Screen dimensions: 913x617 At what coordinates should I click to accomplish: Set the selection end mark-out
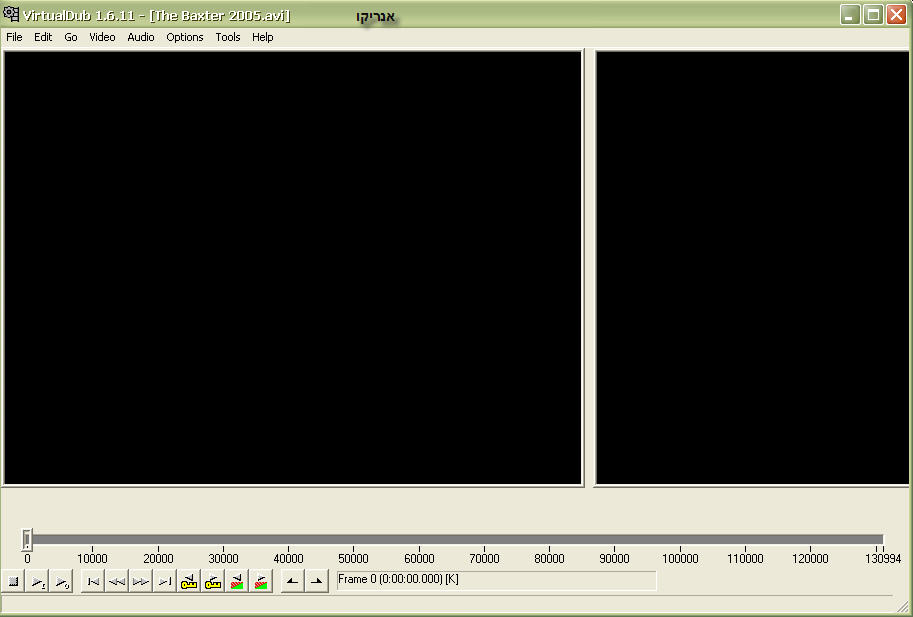(x=316, y=581)
